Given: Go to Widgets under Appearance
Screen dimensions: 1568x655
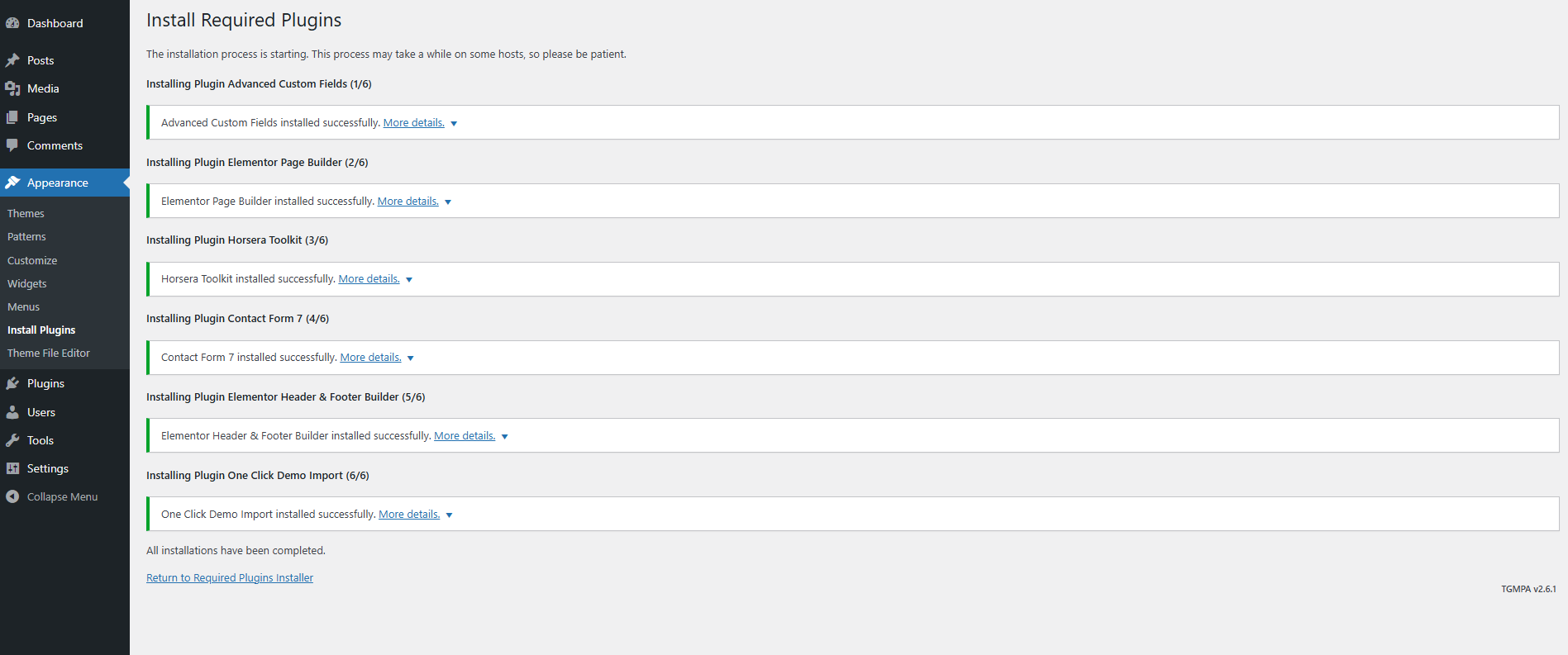Looking at the screenshot, I should 27,283.
